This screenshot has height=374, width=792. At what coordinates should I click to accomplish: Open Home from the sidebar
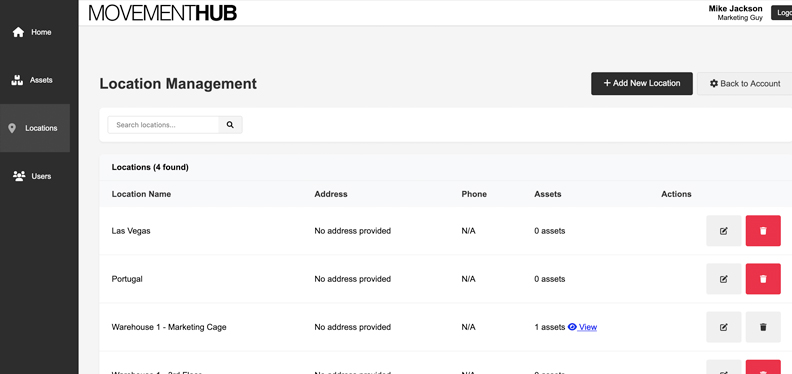34,32
